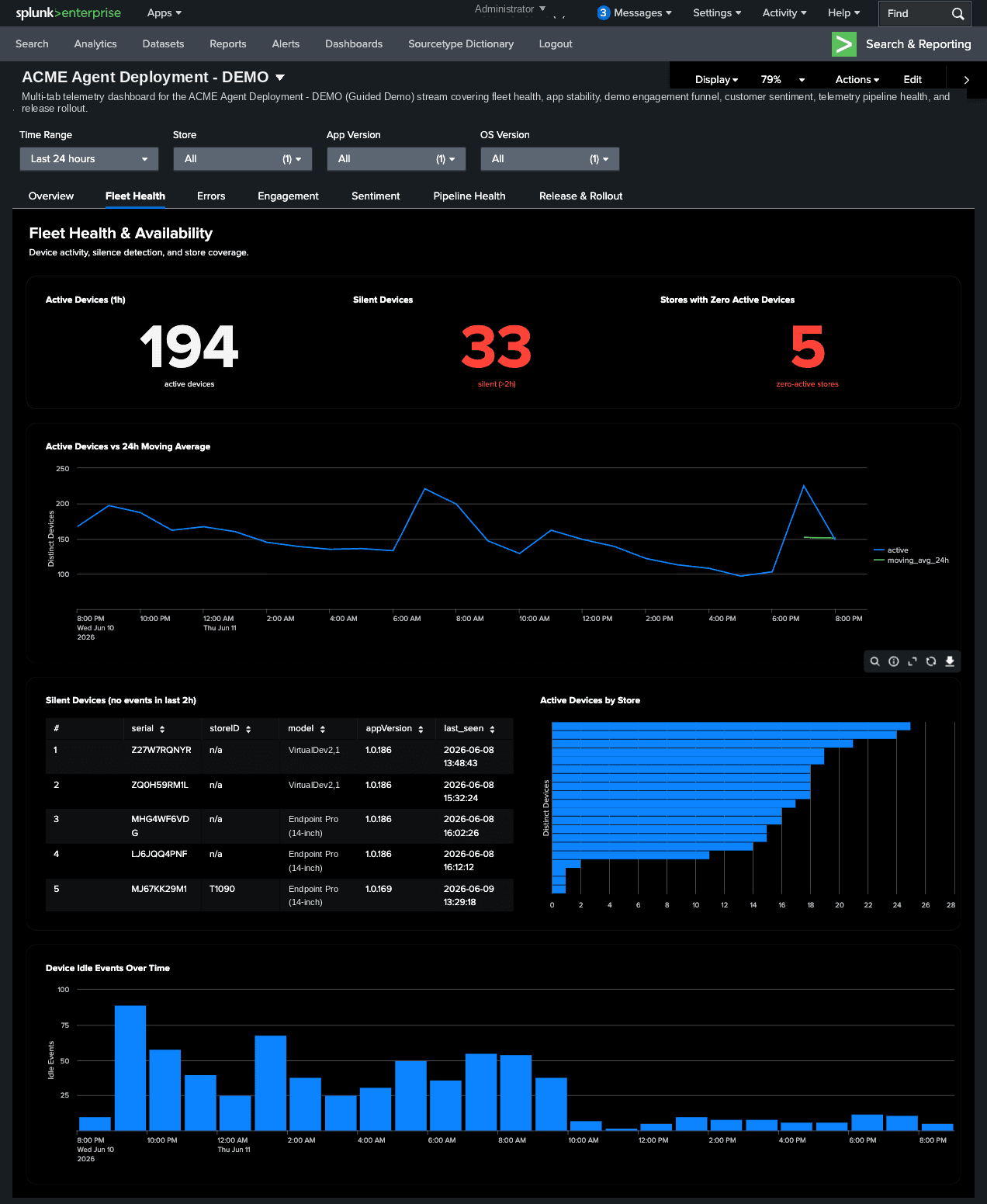Screen dimensions: 987x1204
Task: Switch to the Overview tab
Action: pos(51,196)
